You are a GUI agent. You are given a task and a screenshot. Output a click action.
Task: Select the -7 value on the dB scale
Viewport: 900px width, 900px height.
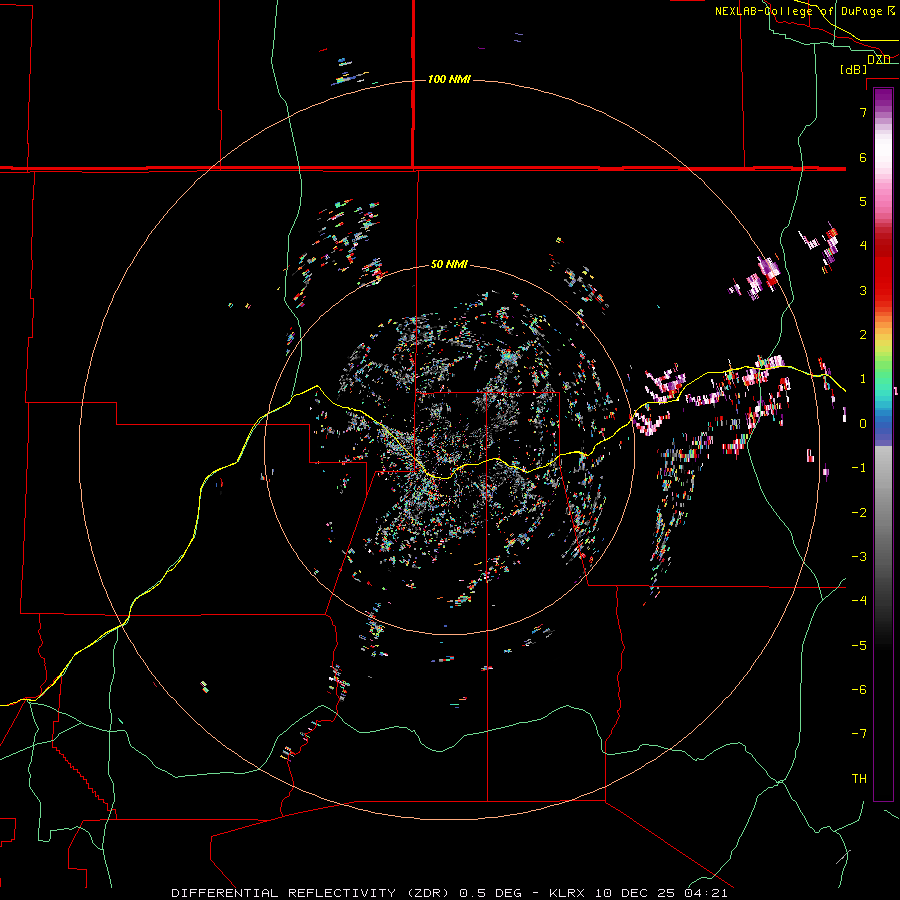click(x=859, y=734)
